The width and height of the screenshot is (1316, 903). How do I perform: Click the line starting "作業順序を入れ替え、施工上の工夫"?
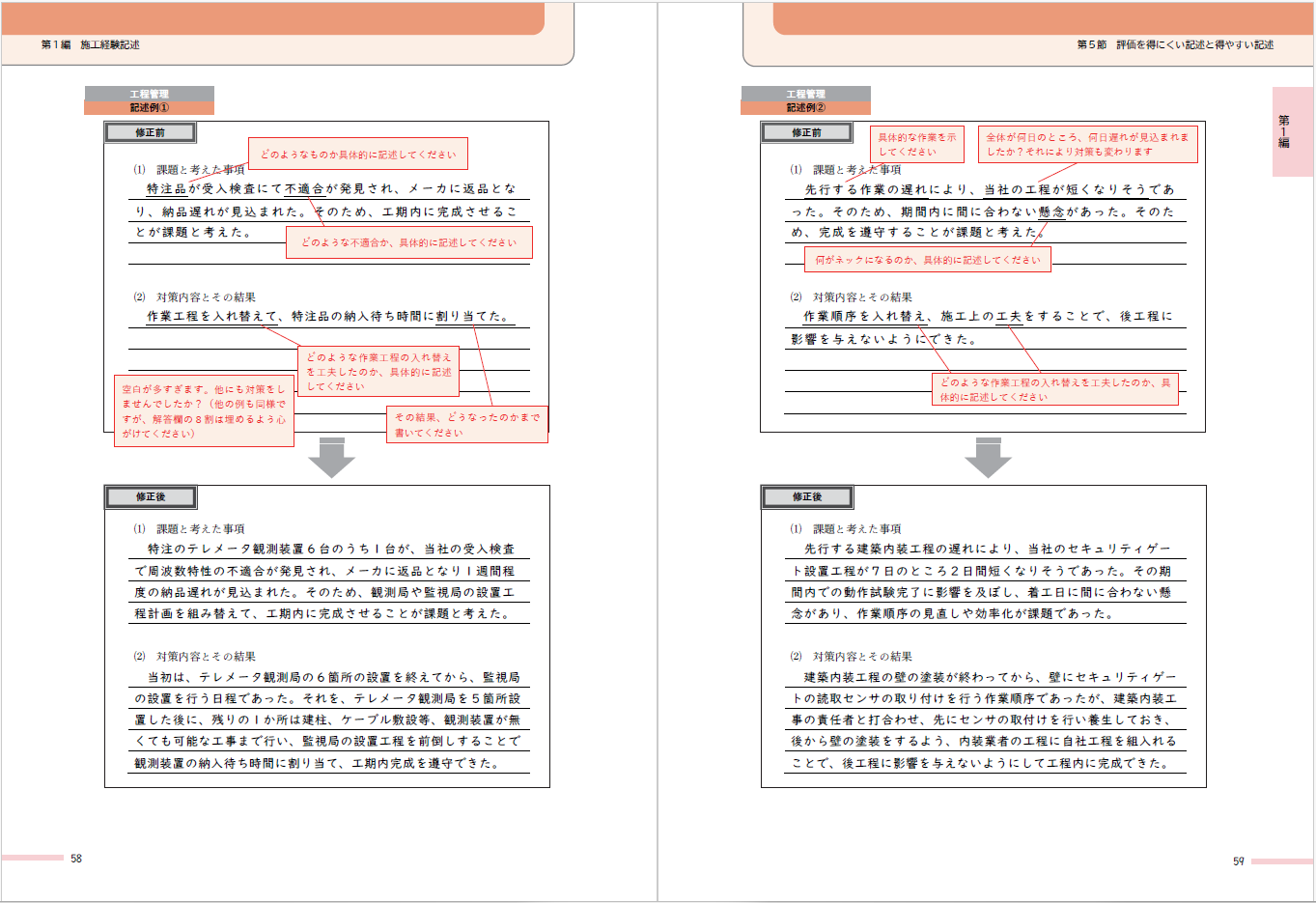988,316
